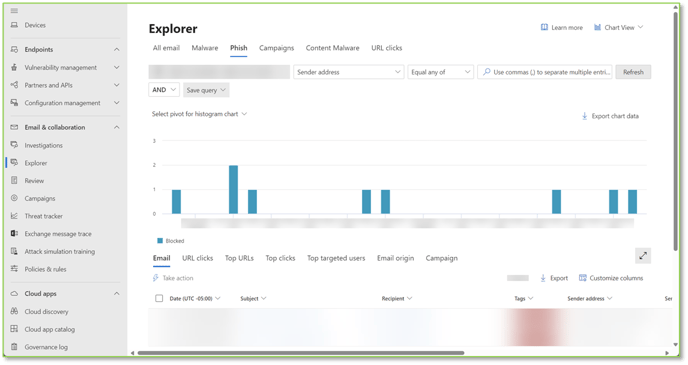The height and width of the screenshot is (365, 688).
Task: Click the Refresh button
Action: coord(633,72)
